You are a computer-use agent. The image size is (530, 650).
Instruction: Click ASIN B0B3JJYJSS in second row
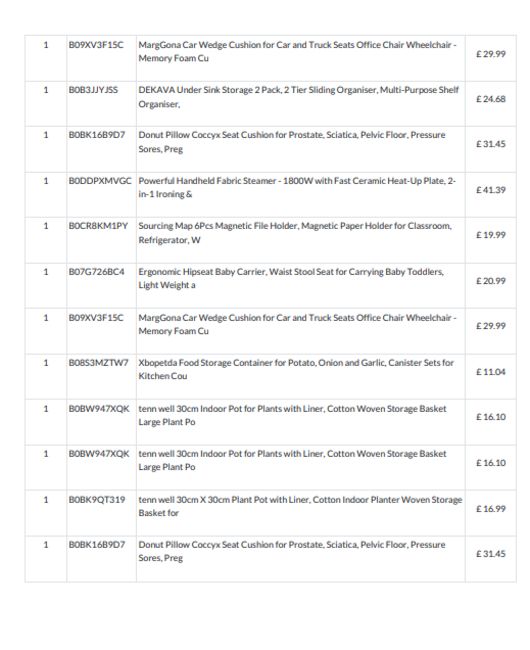point(93,90)
